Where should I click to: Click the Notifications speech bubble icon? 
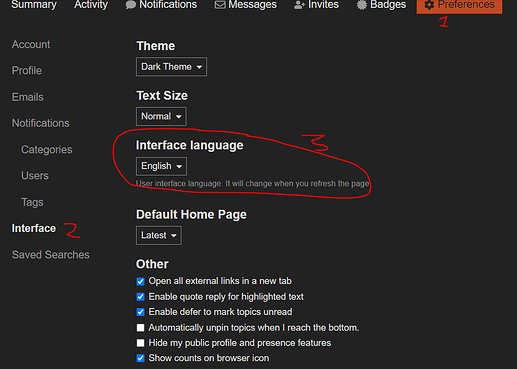pyautogui.click(x=130, y=5)
